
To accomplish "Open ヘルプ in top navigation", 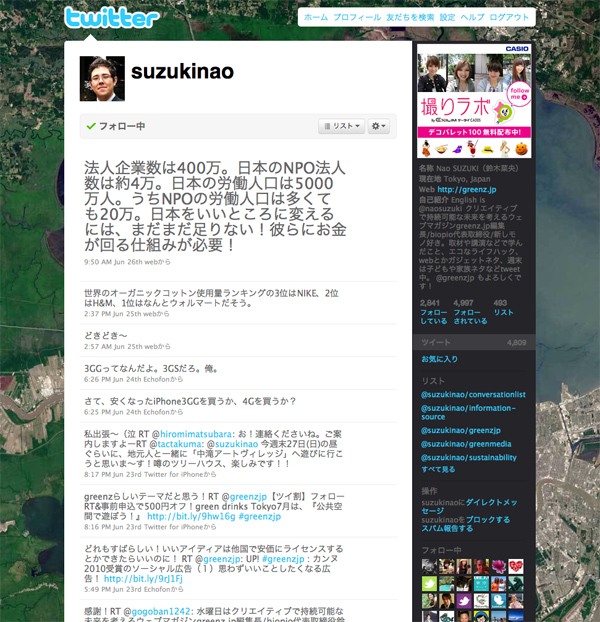I will point(472,17).
